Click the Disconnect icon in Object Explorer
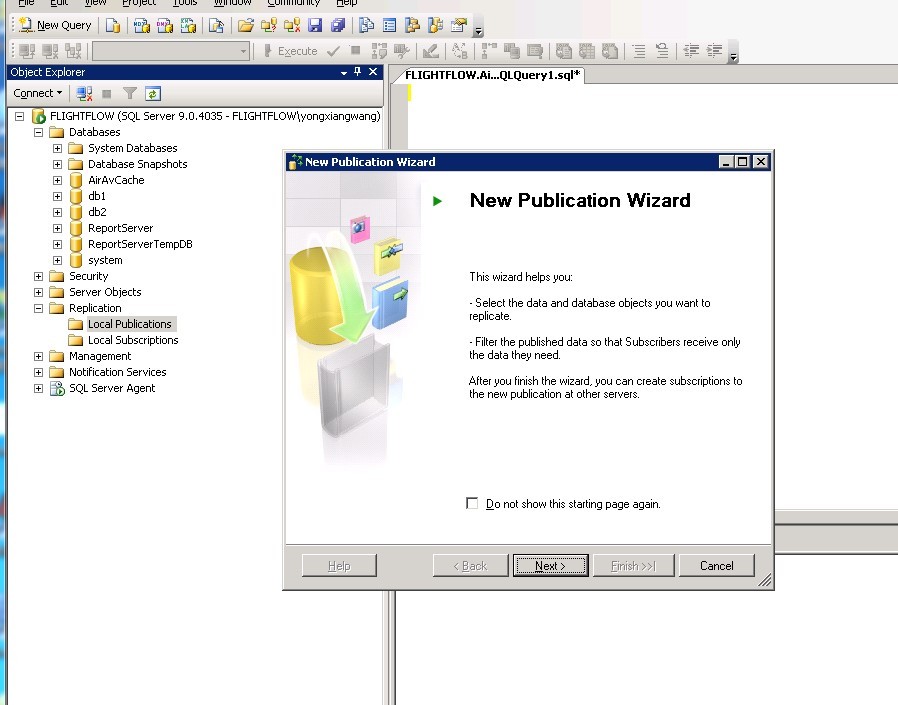Image resolution: width=898 pixels, height=705 pixels. click(x=83, y=93)
